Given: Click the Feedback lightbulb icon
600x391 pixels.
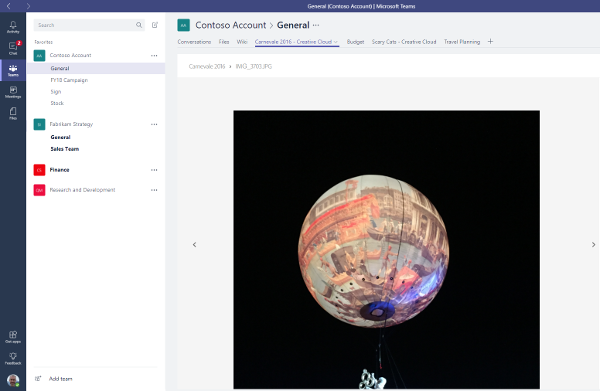Looking at the screenshot, I should [13, 358].
